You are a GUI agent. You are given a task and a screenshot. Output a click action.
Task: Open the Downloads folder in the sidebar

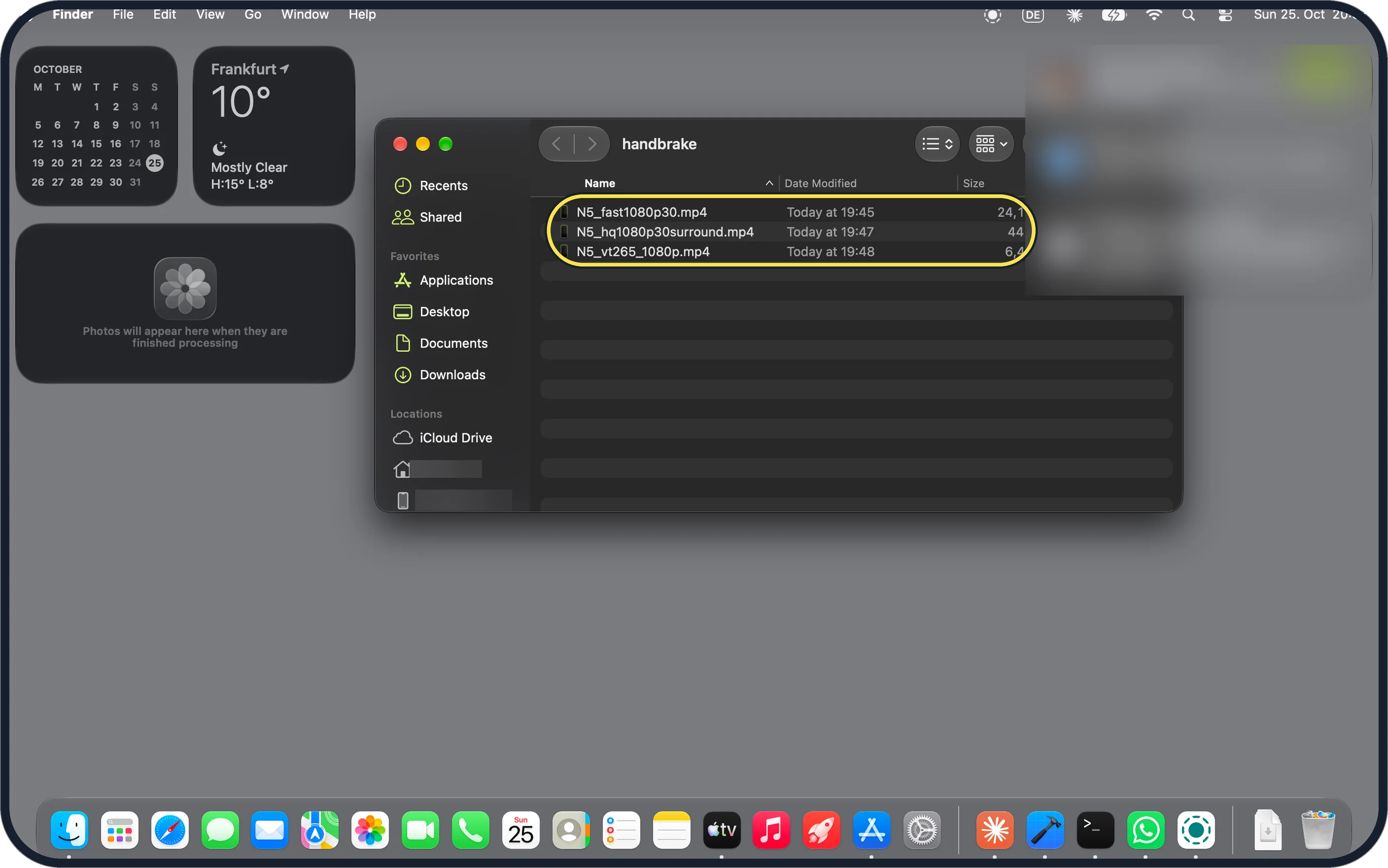point(440,375)
